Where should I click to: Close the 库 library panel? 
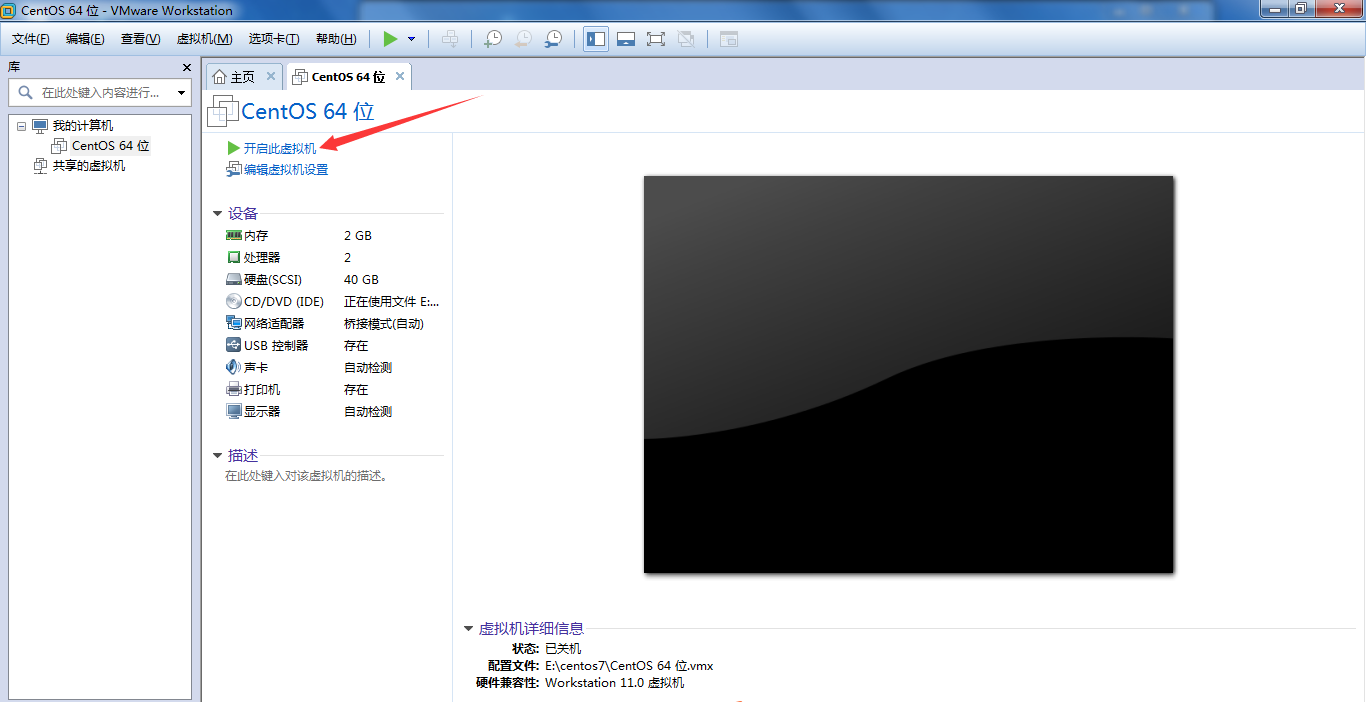[x=186, y=67]
